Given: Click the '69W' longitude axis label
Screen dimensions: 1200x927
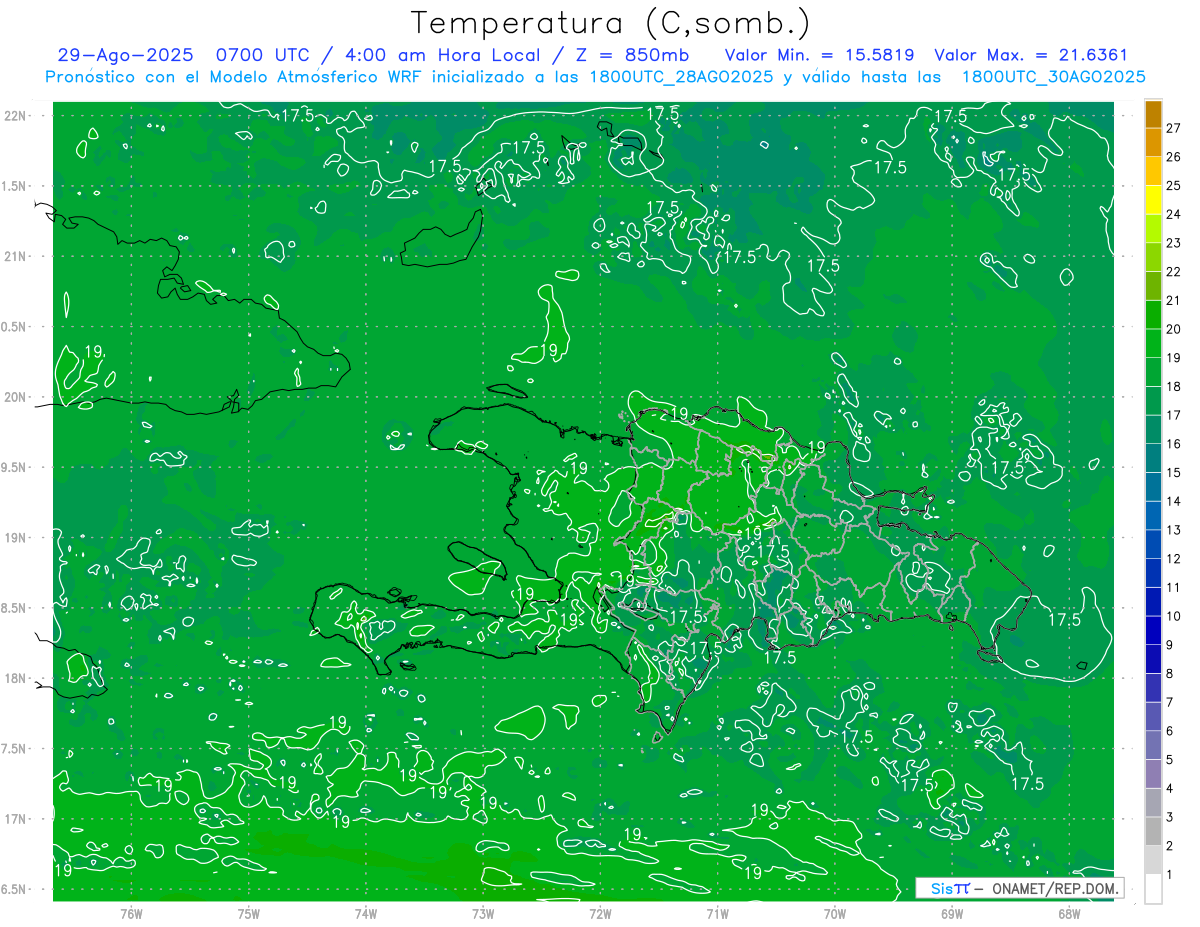Looking at the screenshot, I should (x=952, y=914).
